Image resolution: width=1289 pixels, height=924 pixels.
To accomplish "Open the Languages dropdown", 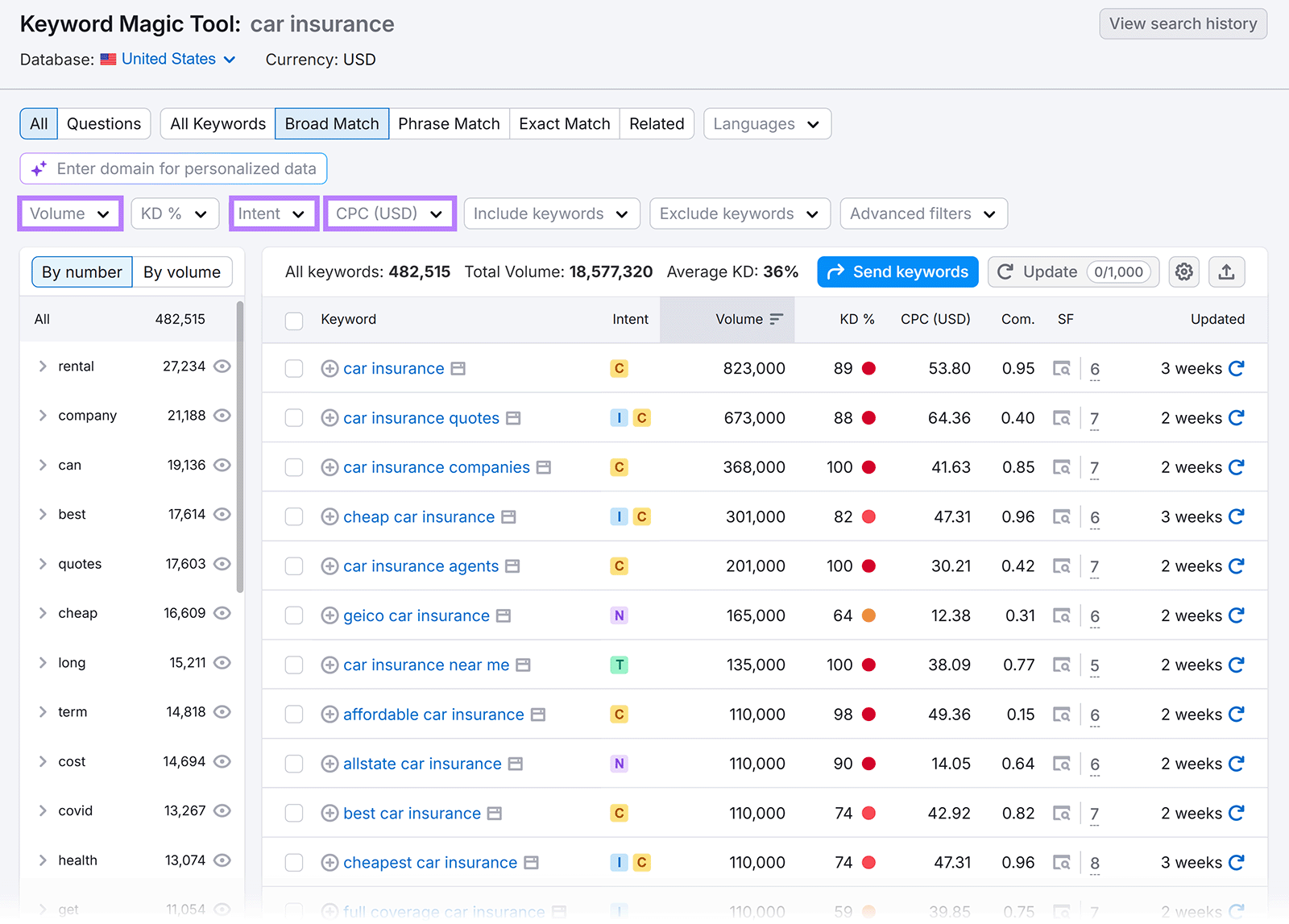I will (x=767, y=124).
